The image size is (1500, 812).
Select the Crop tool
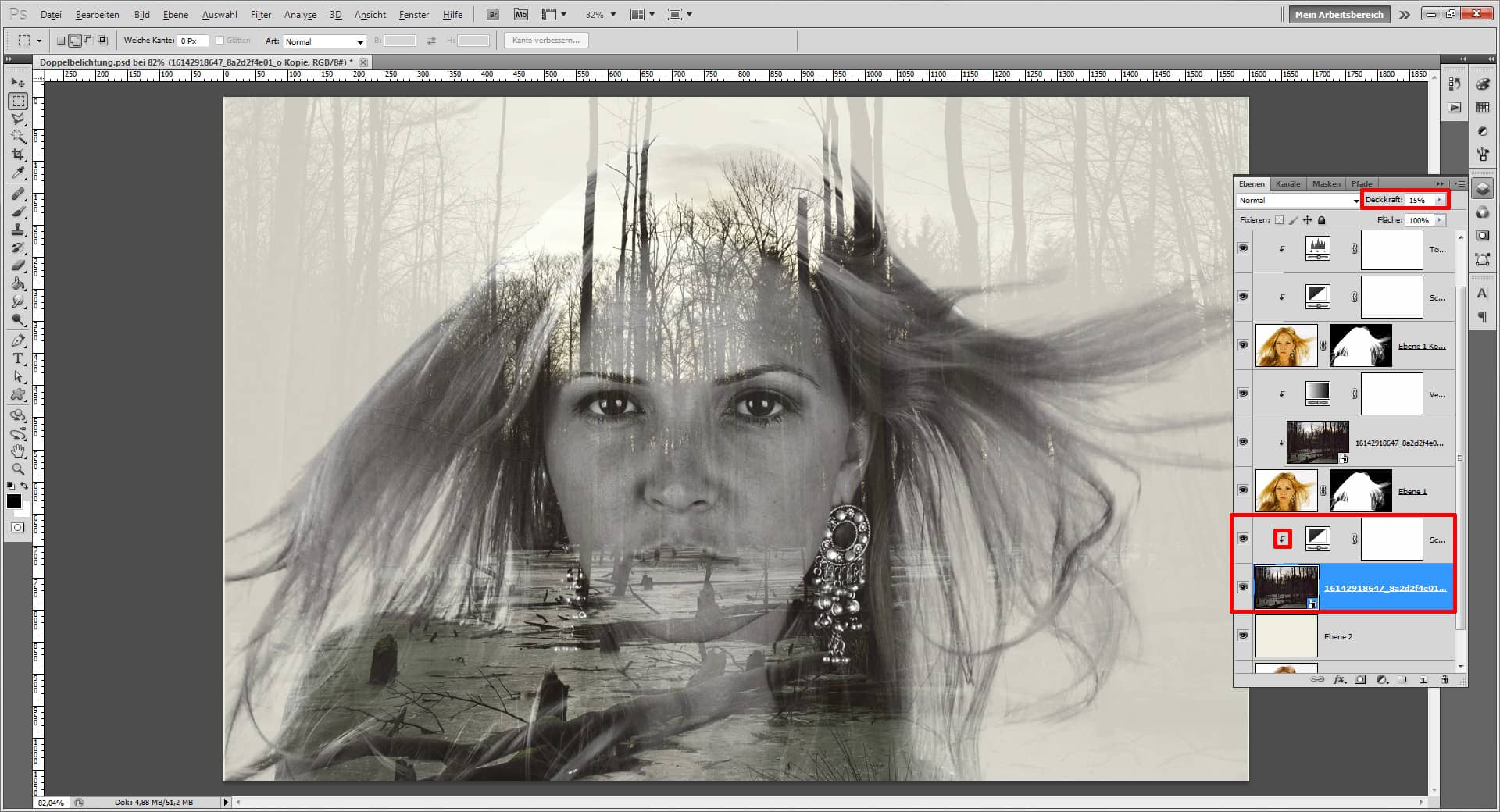[x=17, y=155]
